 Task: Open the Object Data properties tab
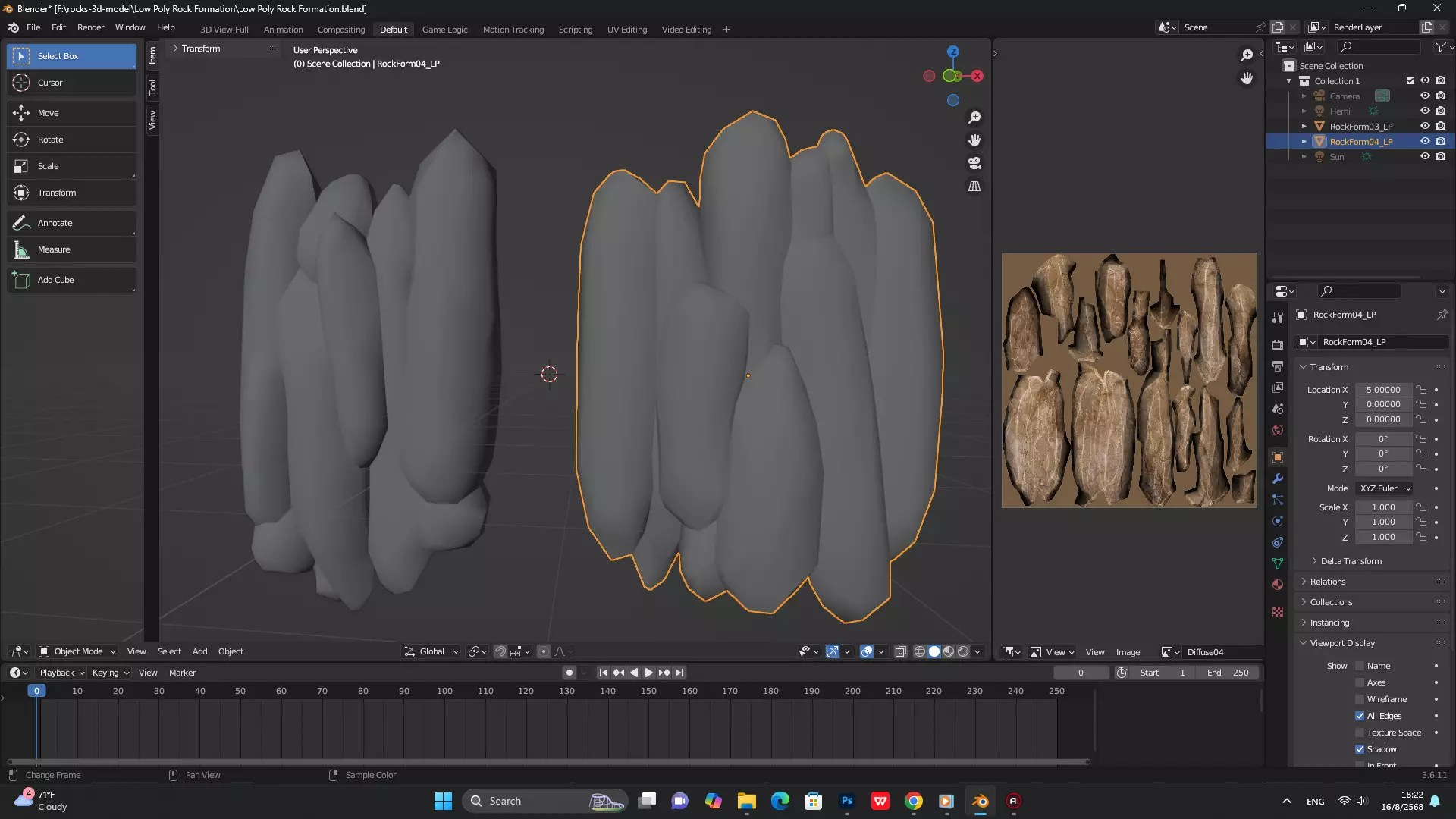pos(1278,563)
